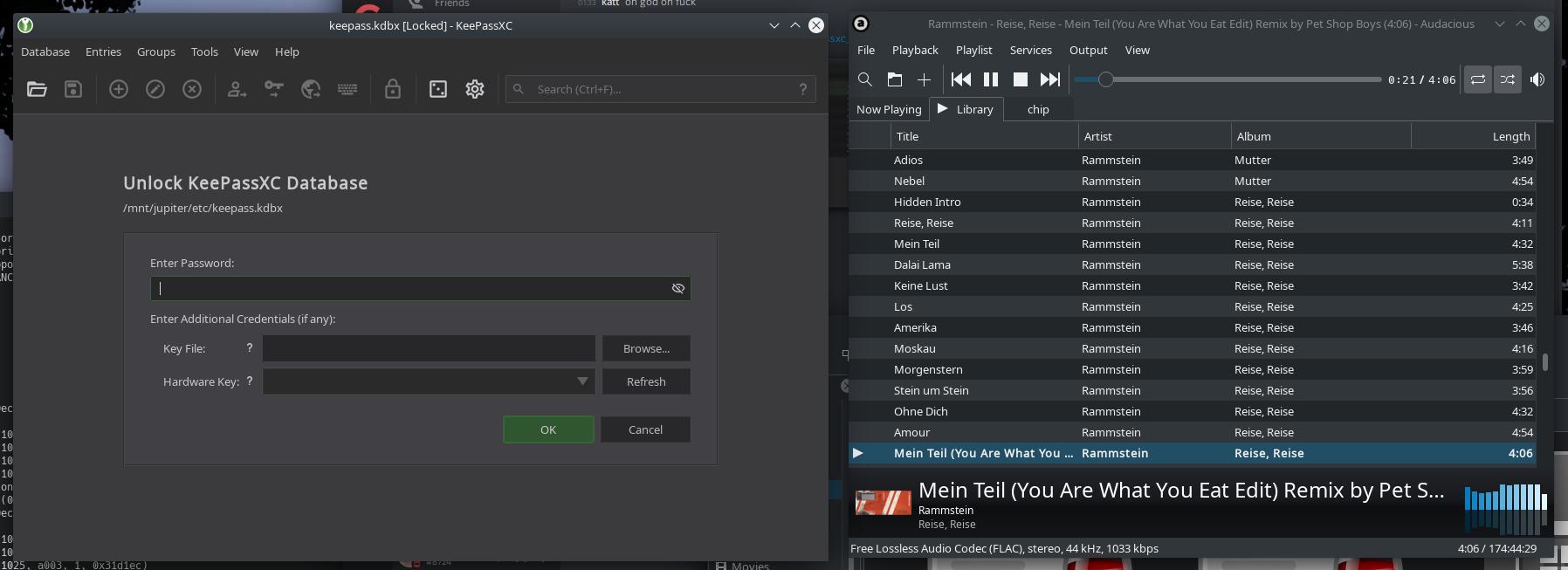Toggle password visibility eye icon

pos(678,288)
